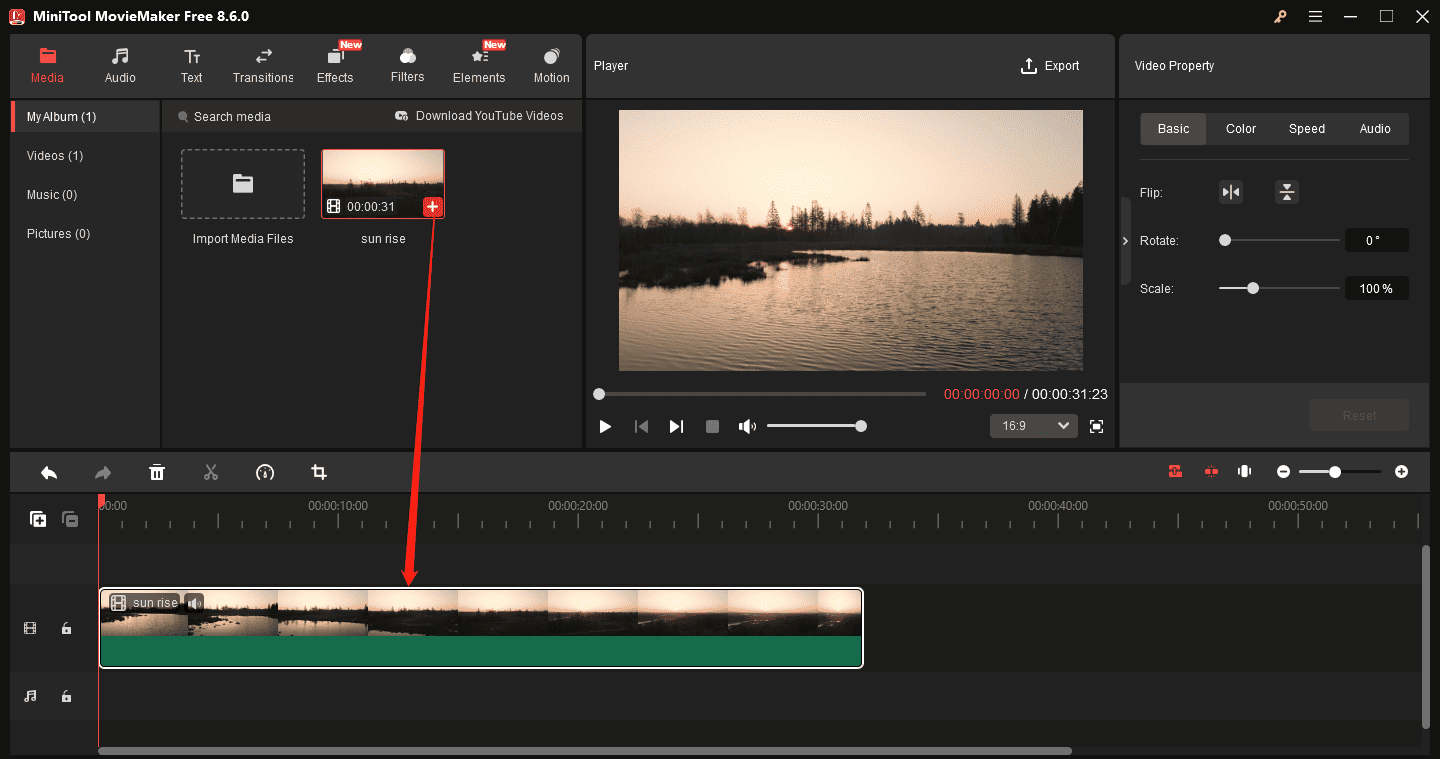Image resolution: width=1440 pixels, height=759 pixels.
Task: Undo the last action
Action: coord(49,472)
